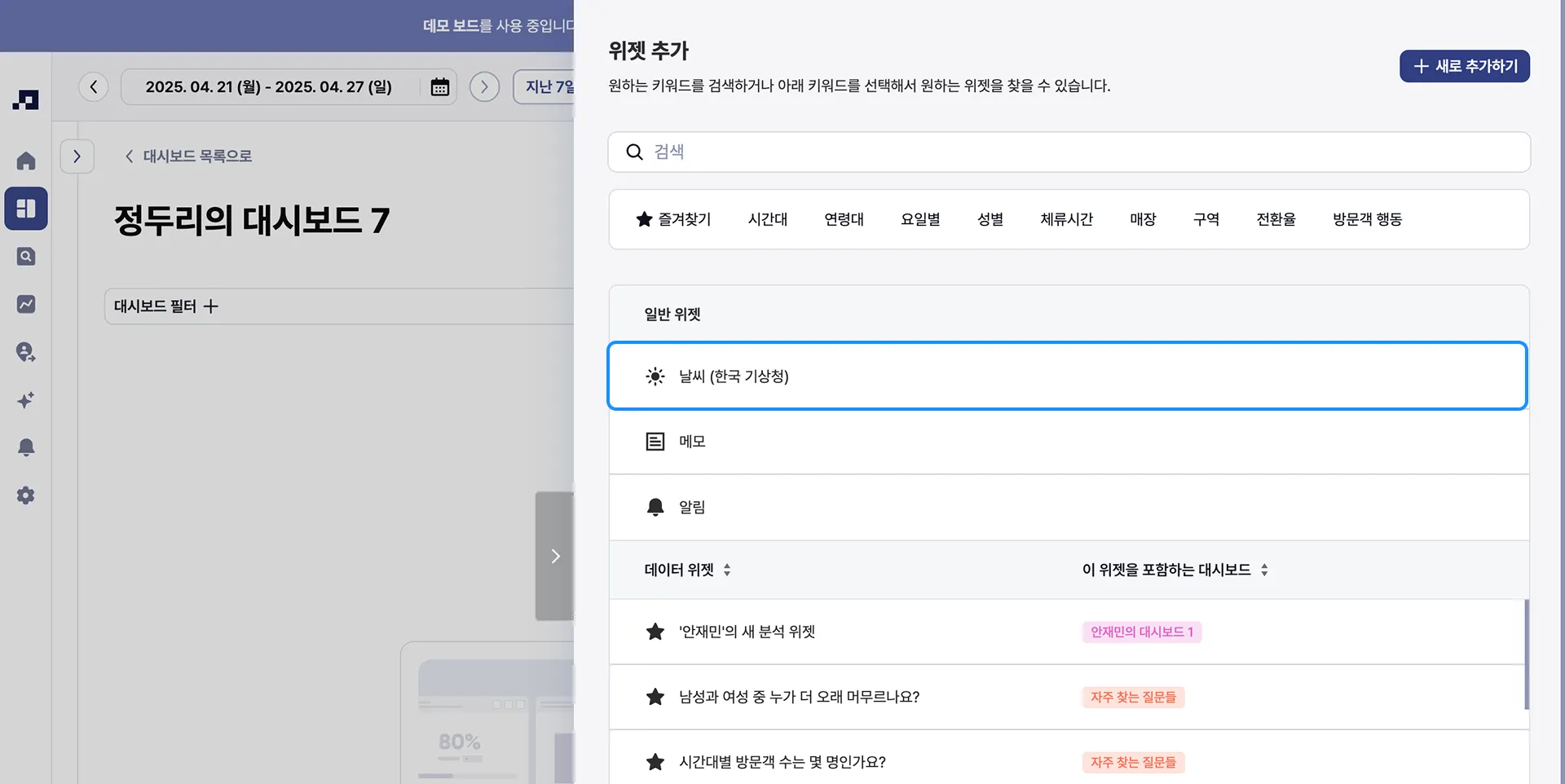Image resolution: width=1565 pixels, height=784 pixels.
Task: Go back via 대시보드 목록으로 link
Action: 188,156
